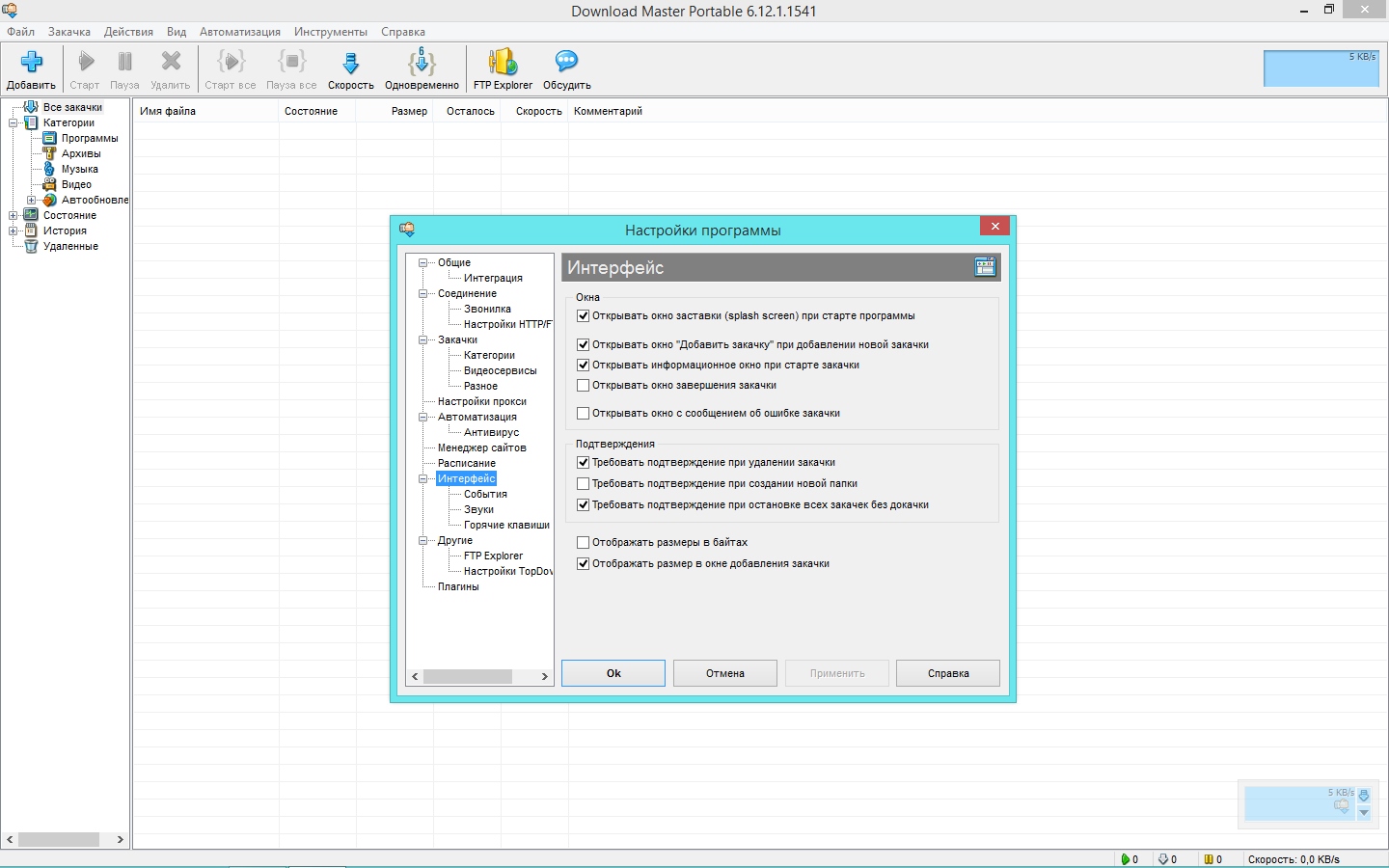Click the Обсудить discussion icon
Image resolution: width=1389 pixels, height=868 pixels.
[x=566, y=62]
